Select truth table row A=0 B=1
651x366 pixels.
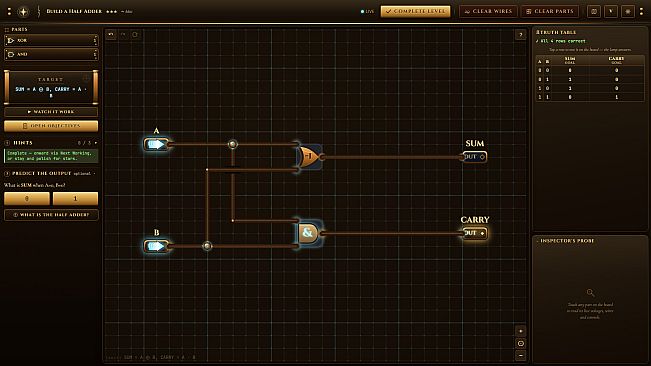[x=590, y=79]
